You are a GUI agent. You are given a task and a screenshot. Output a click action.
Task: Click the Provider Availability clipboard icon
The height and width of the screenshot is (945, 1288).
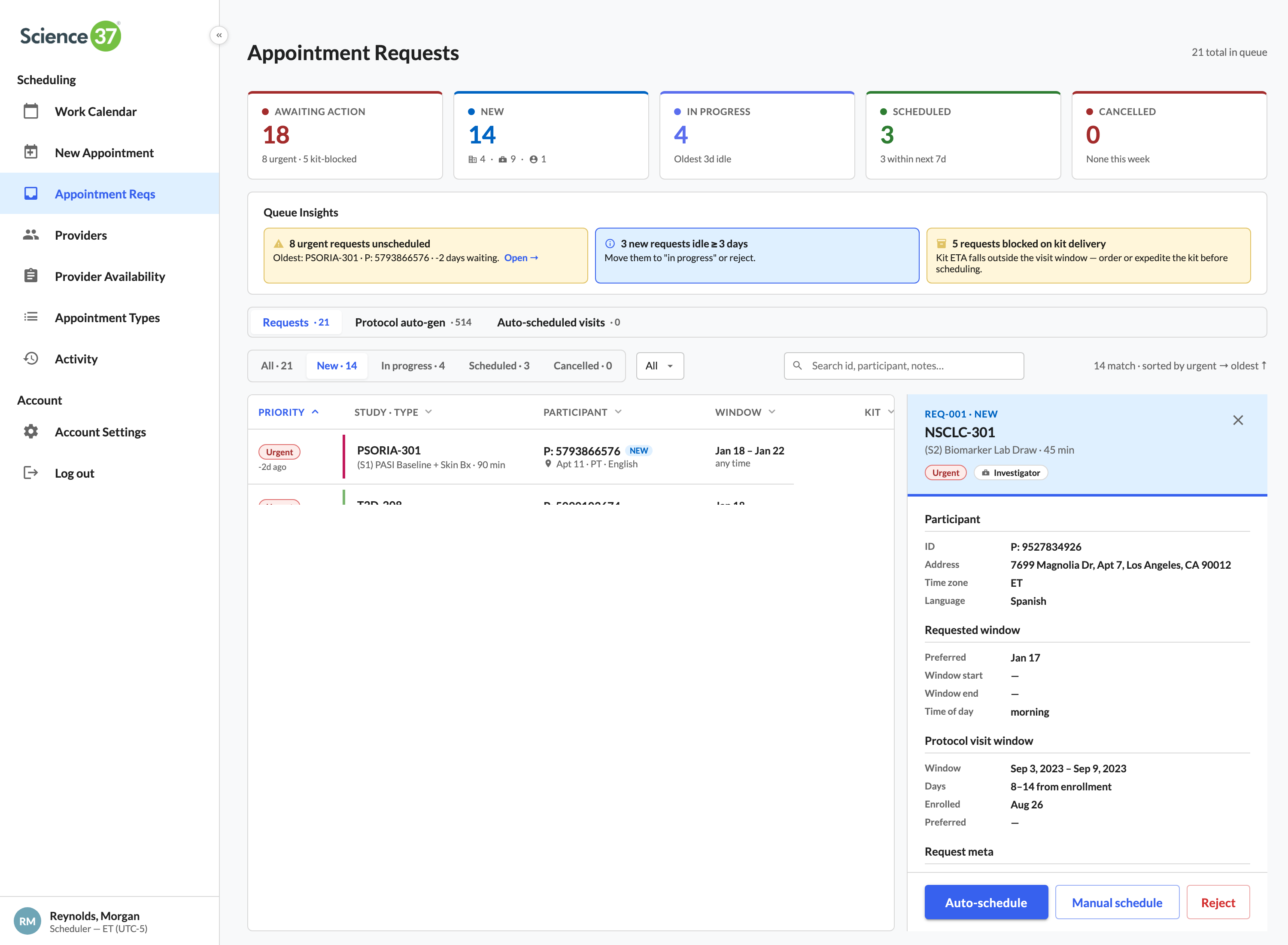click(31, 276)
